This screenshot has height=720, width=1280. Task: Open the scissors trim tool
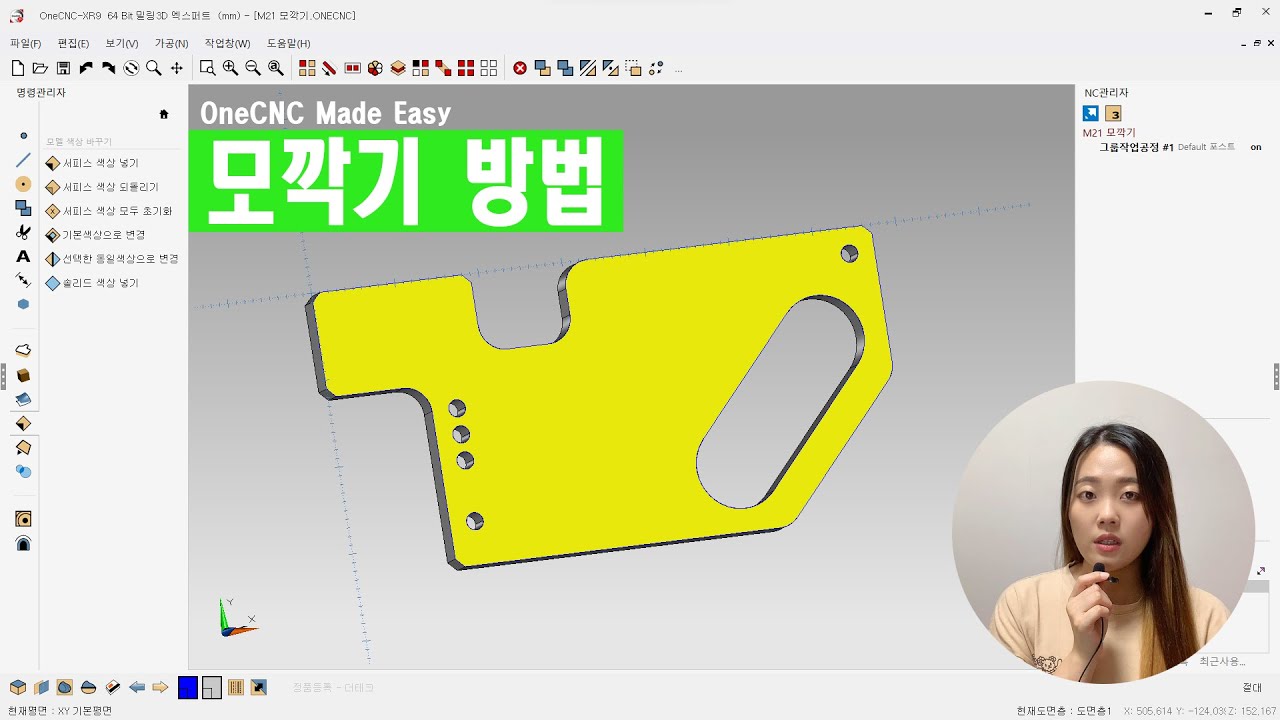pyautogui.click(x=24, y=232)
